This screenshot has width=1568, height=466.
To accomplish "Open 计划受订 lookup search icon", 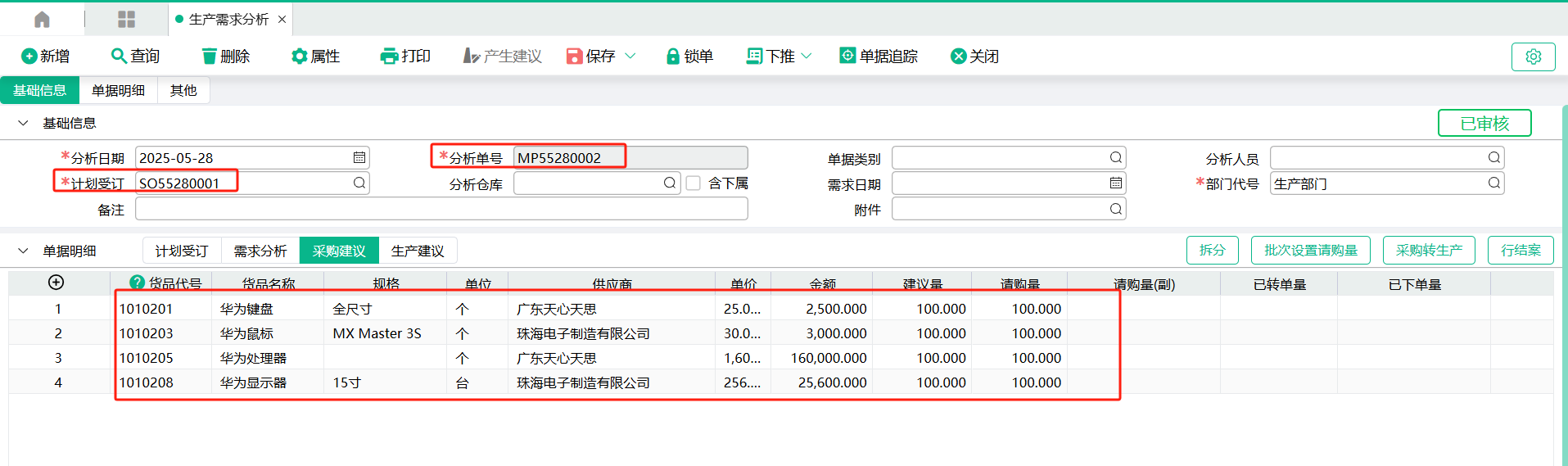I will tap(359, 183).
